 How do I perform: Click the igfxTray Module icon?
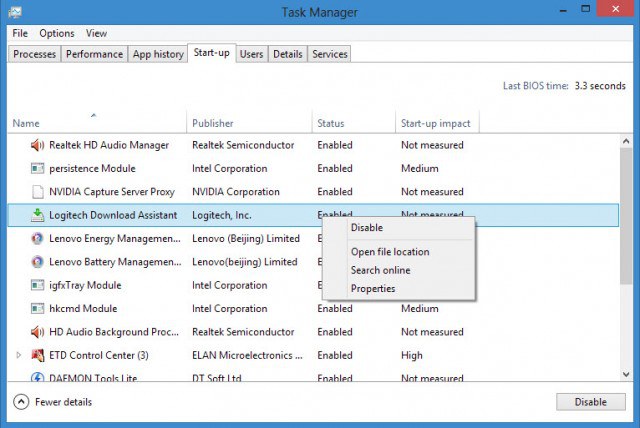(x=37, y=285)
